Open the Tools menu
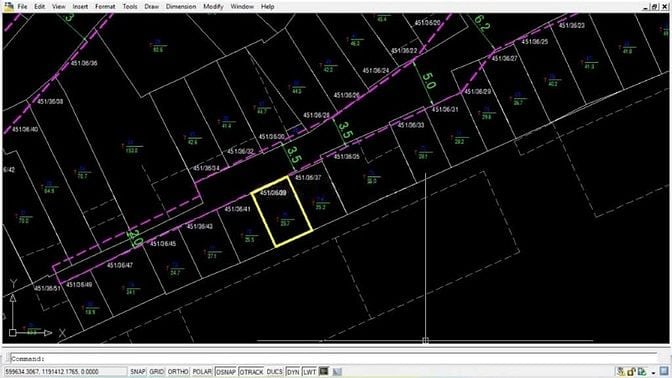Viewport: 672px width, 378px height. 130,6
